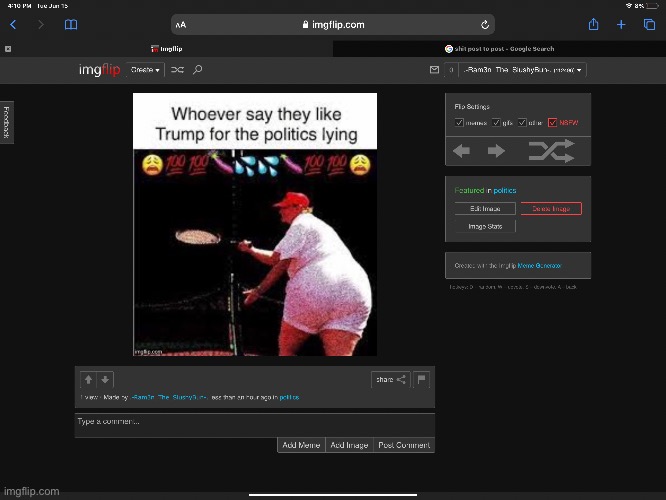Flip to previous image with left arrow
This screenshot has height=500, width=666.
[x=462, y=151]
